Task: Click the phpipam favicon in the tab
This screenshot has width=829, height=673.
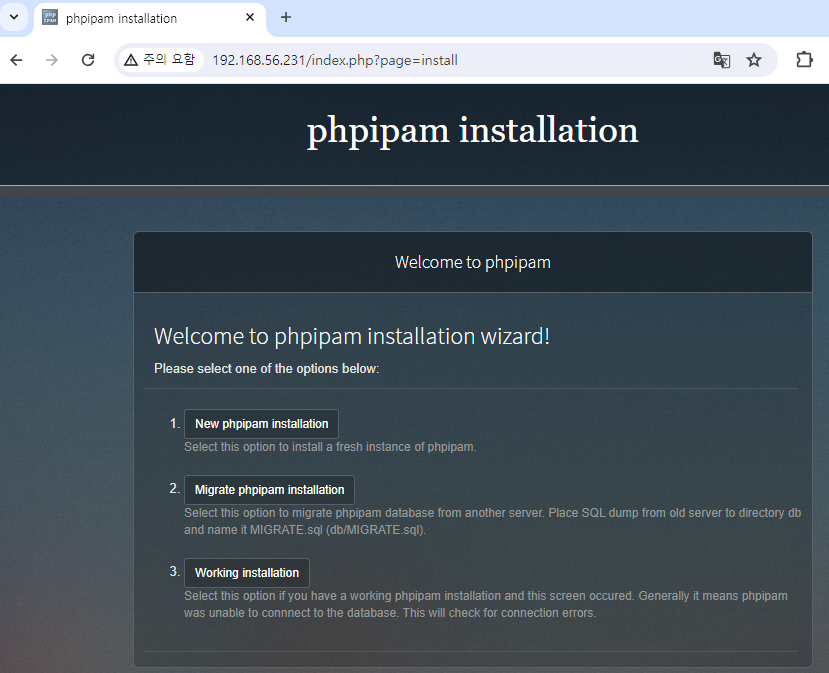Action: pos(50,17)
